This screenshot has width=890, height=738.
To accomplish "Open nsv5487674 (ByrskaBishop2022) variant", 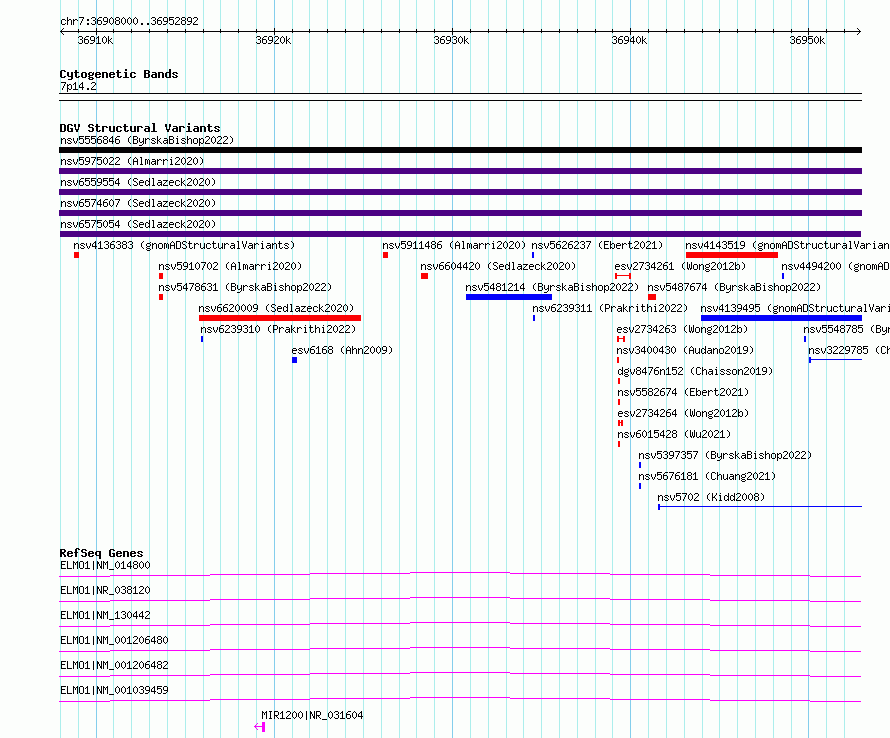I will point(734,287).
